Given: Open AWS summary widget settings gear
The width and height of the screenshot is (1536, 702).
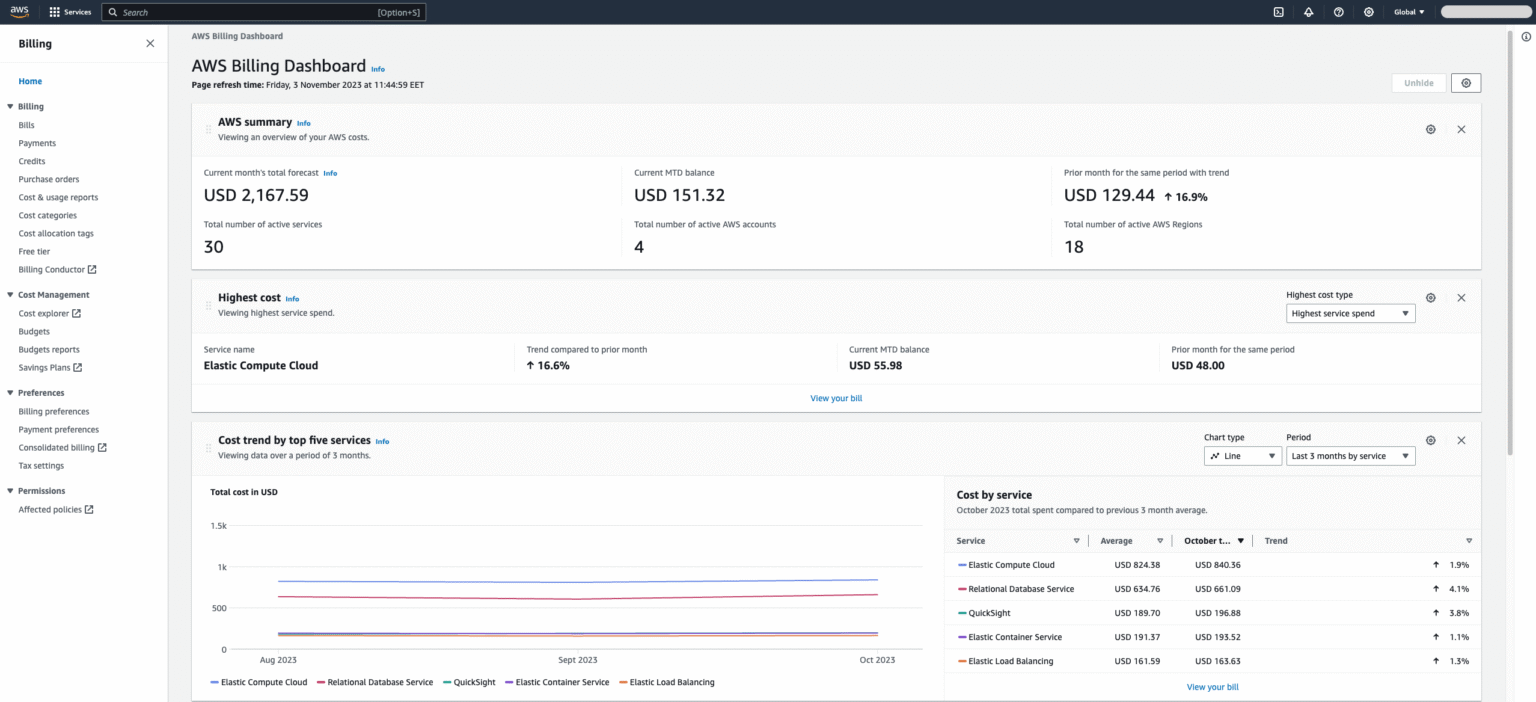Looking at the screenshot, I should coord(1430,129).
